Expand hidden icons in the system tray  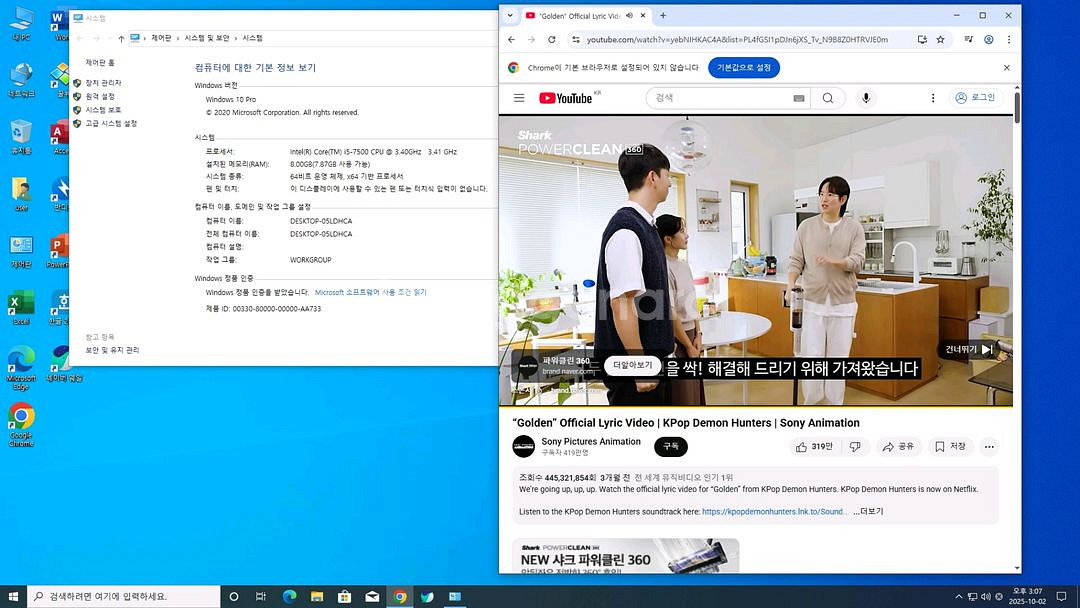click(958, 596)
